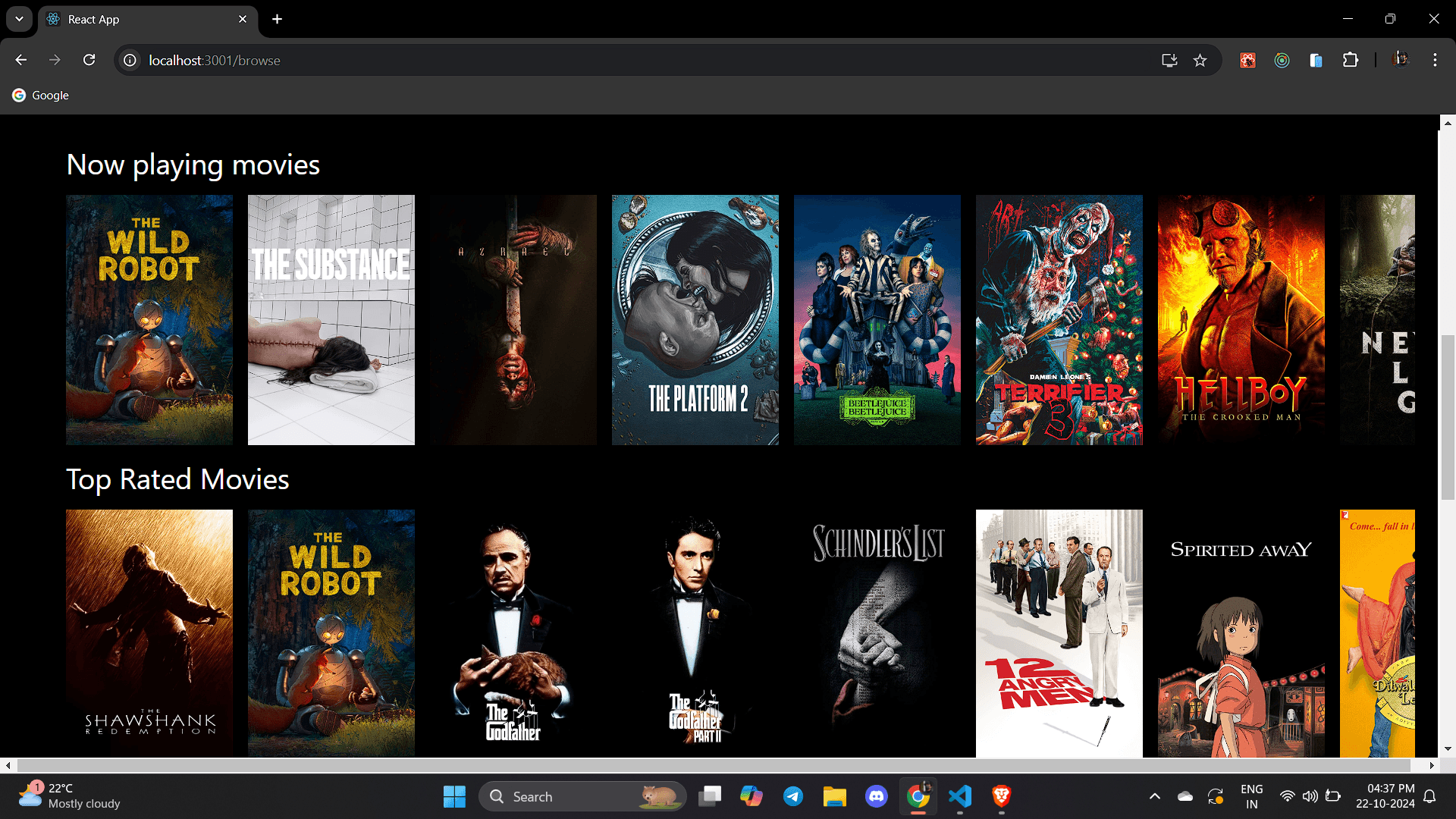Open The Godfather poster
The image size is (1456, 819).
tap(513, 633)
